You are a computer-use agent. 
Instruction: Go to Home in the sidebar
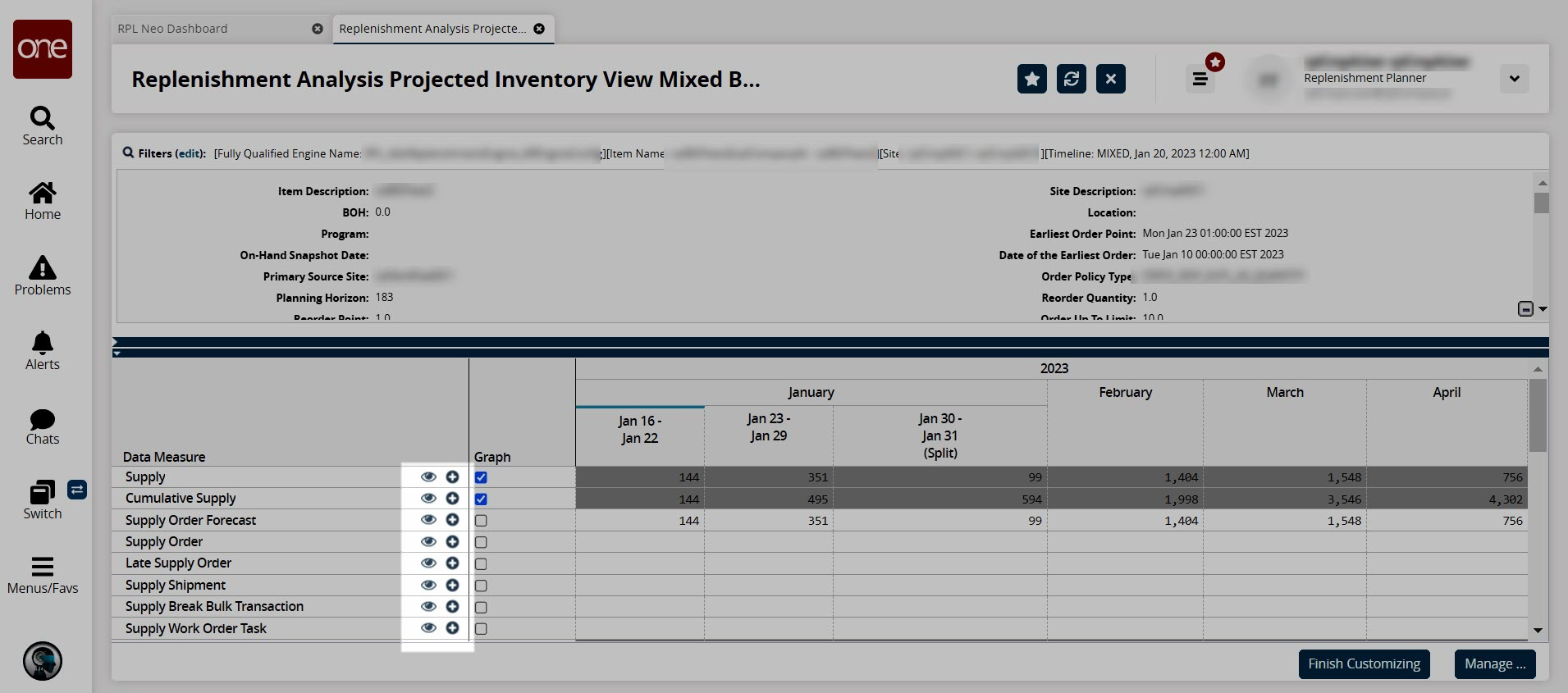pos(43,201)
